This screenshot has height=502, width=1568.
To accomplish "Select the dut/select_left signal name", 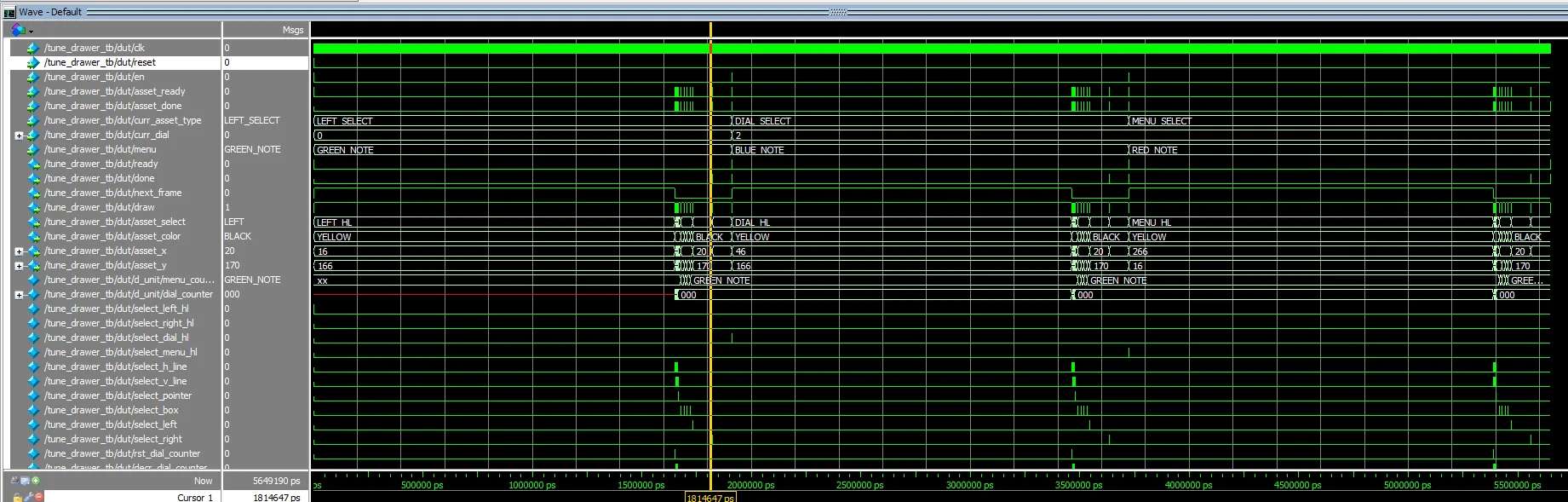I will tap(111, 424).
